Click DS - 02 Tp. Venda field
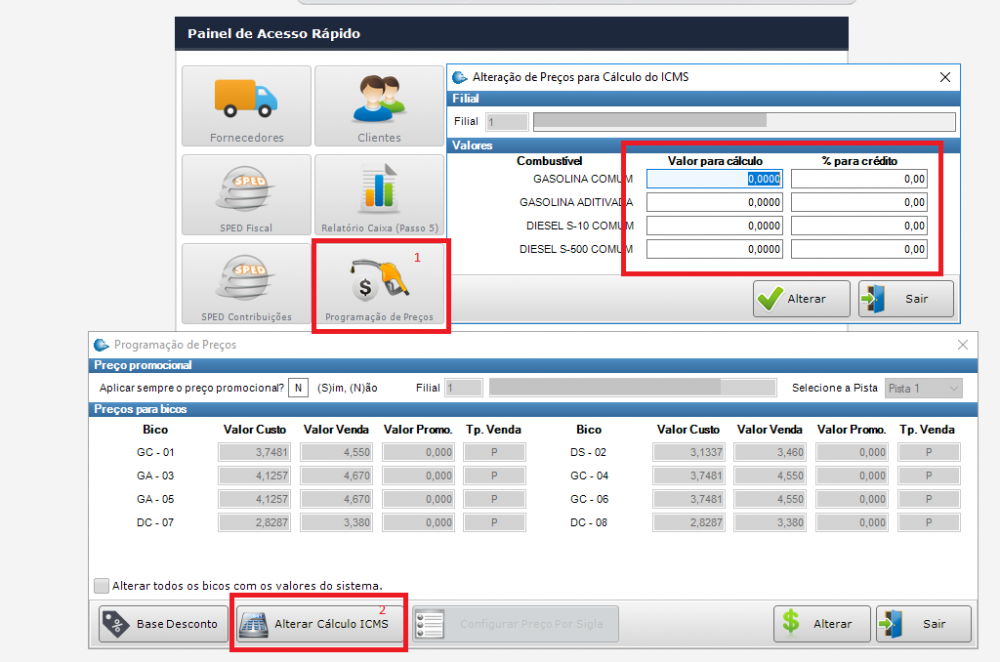This screenshot has height=662, width=1000. pyautogui.click(x=929, y=452)
